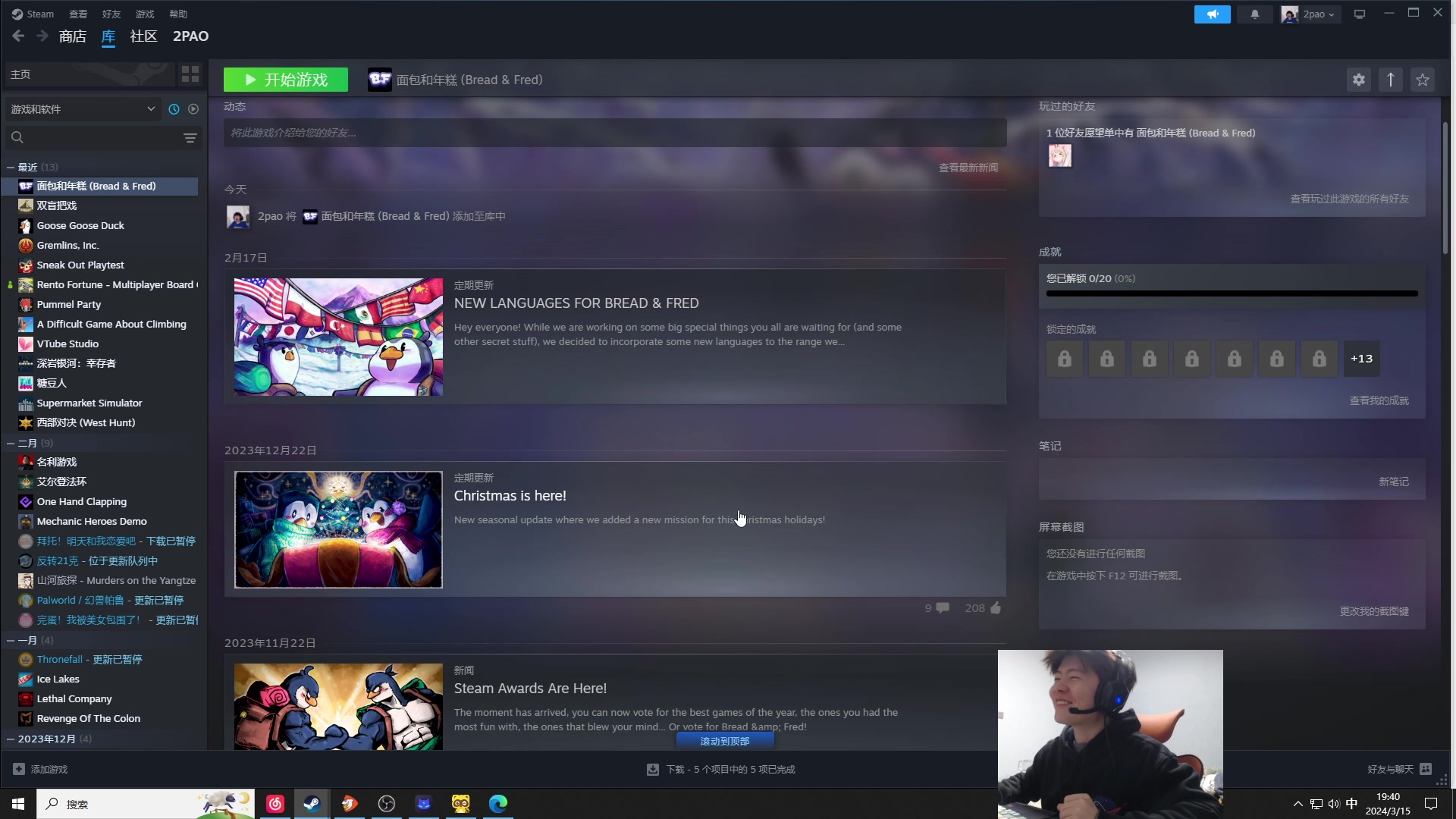This screenshot has height=819, width=1456.
Task: Click the 9 comments icon
Action: click(x=943, y=608)
